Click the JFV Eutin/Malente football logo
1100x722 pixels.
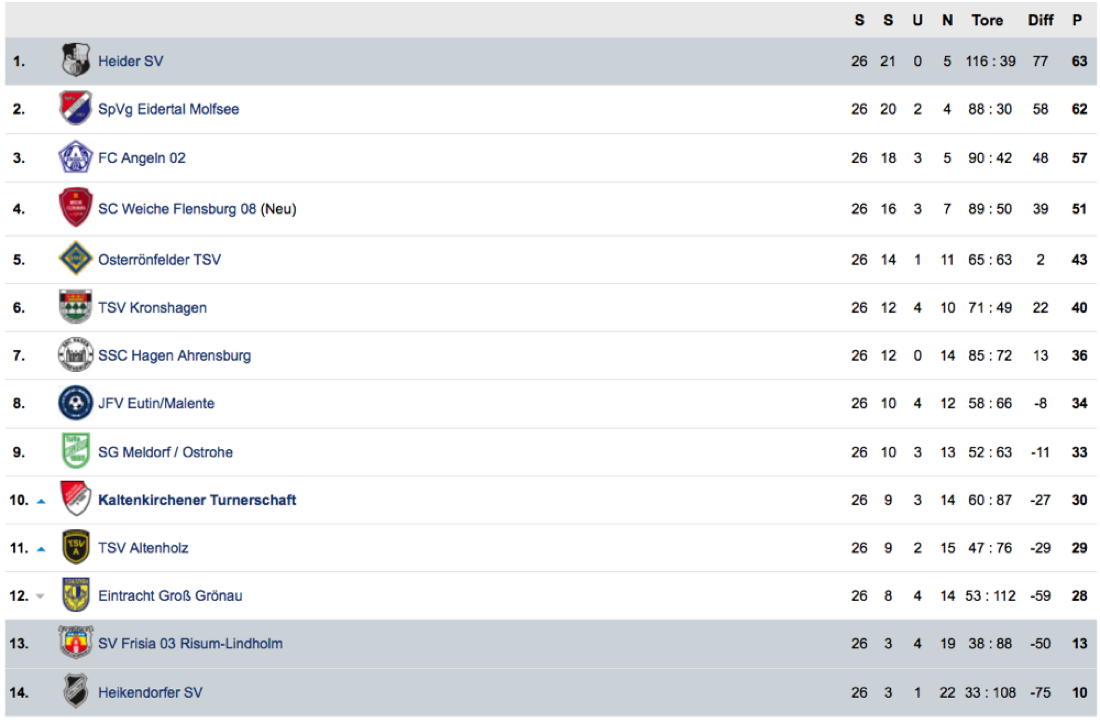[x=75, y=403]
